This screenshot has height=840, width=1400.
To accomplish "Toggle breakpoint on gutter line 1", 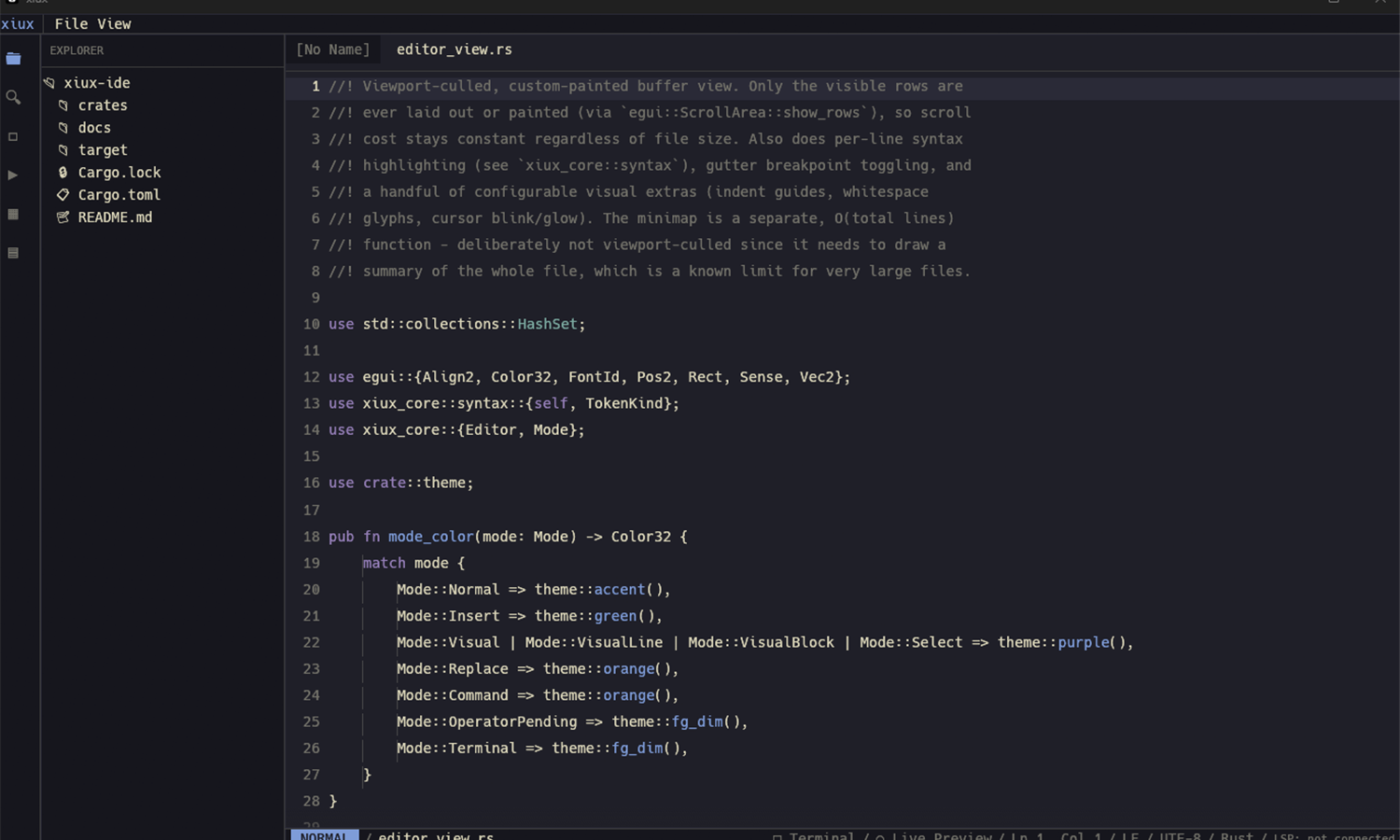I will pos(315,86).
